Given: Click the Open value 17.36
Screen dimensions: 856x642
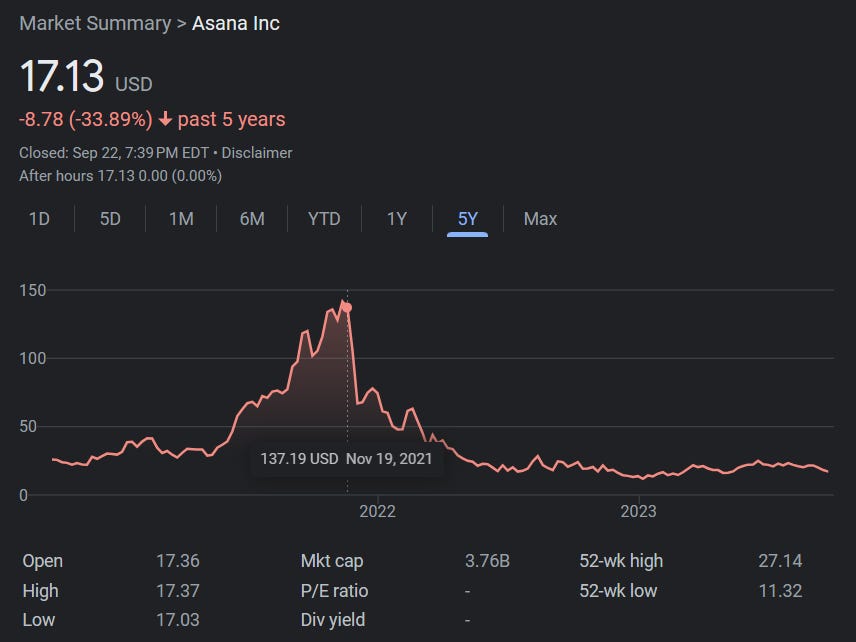Looking at the screenshot, I should [178, 561].
